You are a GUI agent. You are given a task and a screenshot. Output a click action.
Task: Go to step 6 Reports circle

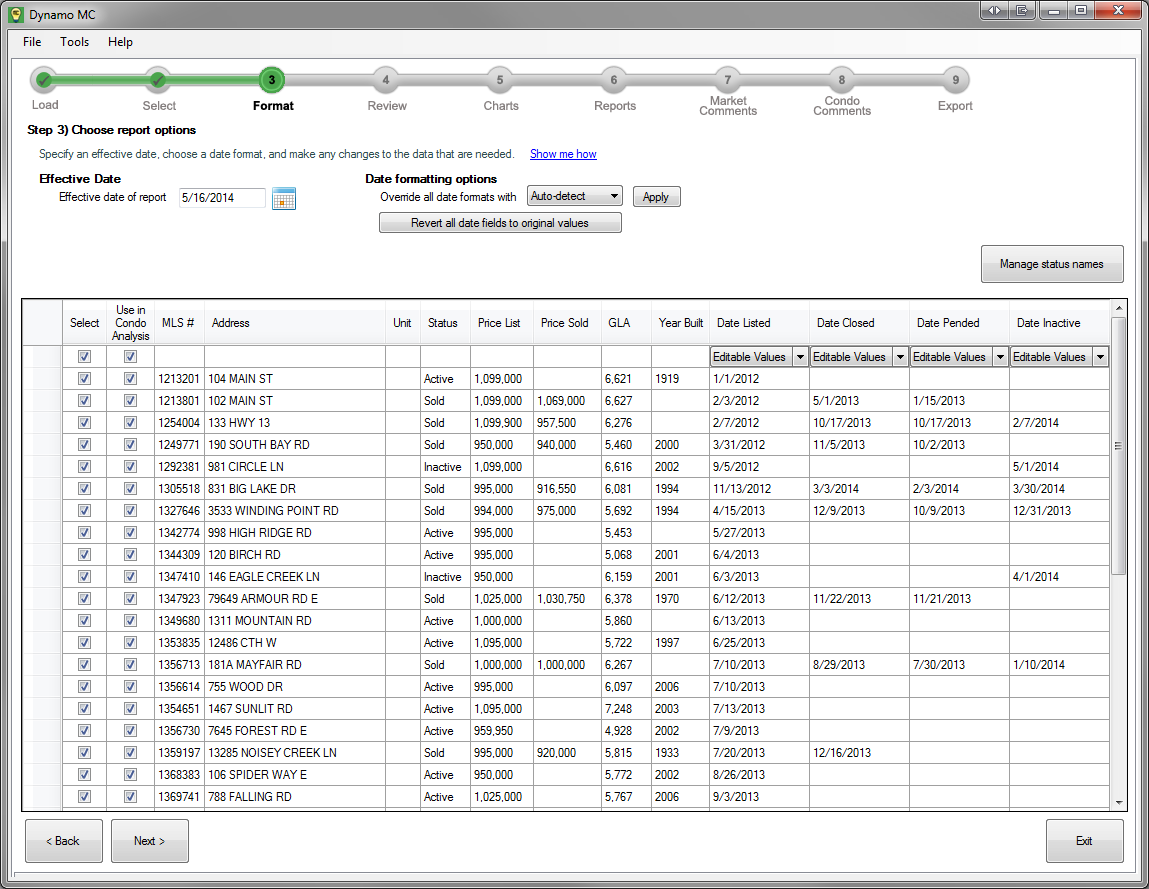click(x=614, y=80)
